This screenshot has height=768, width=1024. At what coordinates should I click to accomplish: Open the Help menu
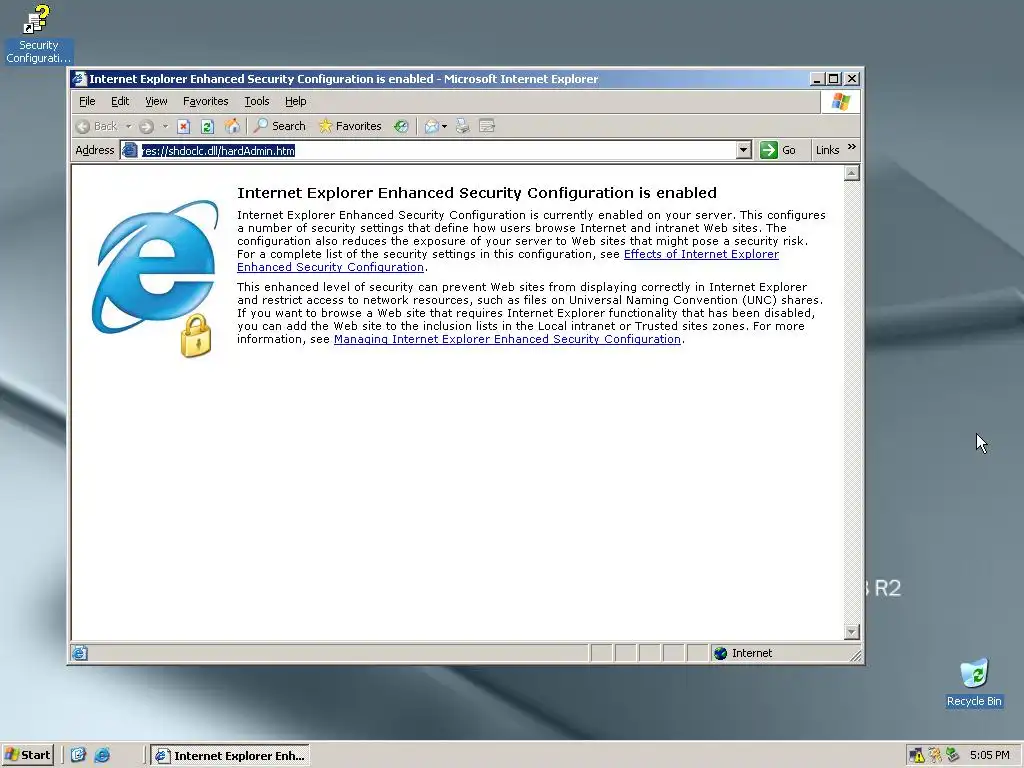point(295,101)
